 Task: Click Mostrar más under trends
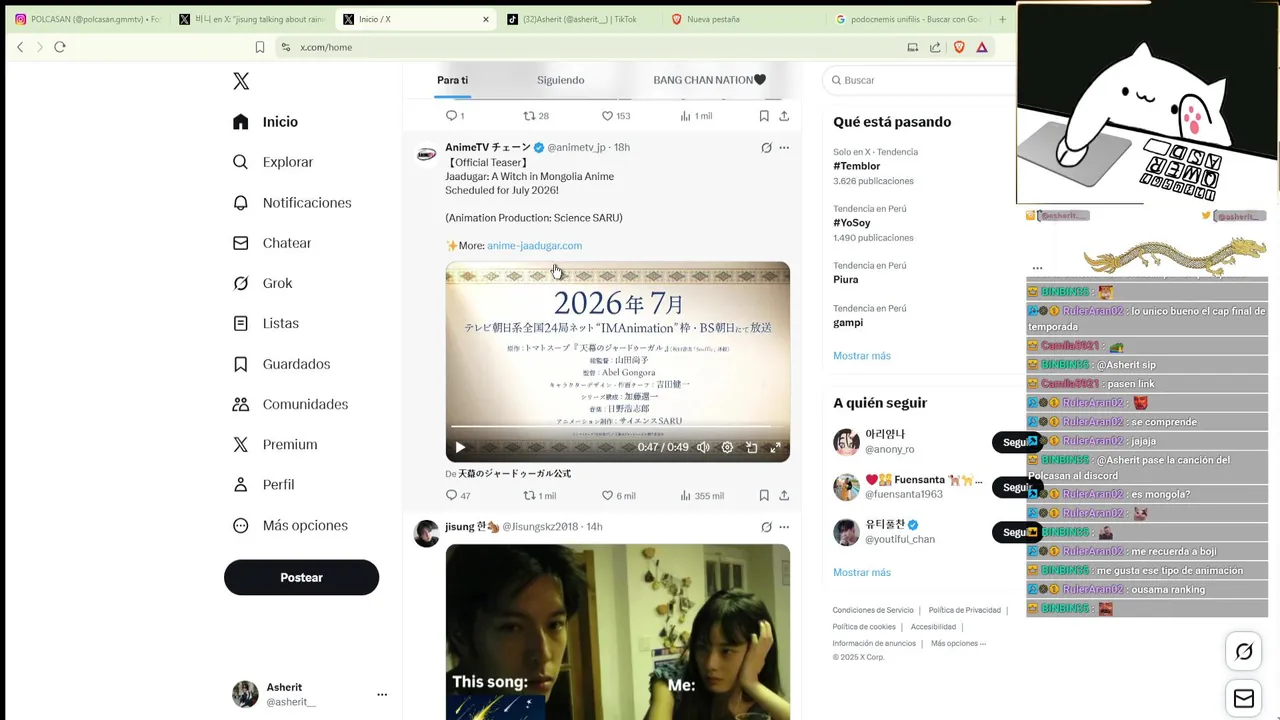[862, 356]
